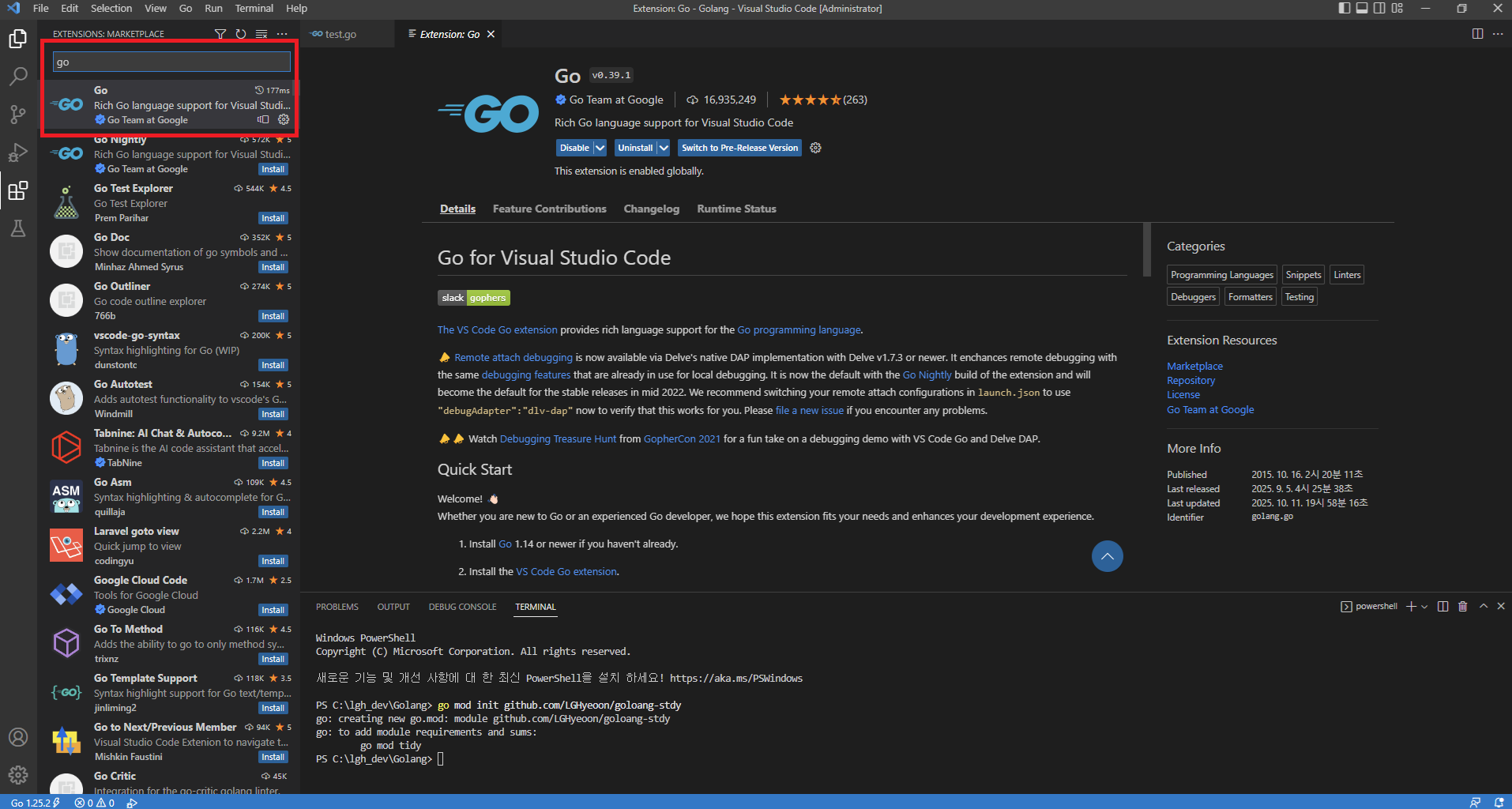
Task: Open the File menu
Action: pyautogui.click(x=41, y=8)
